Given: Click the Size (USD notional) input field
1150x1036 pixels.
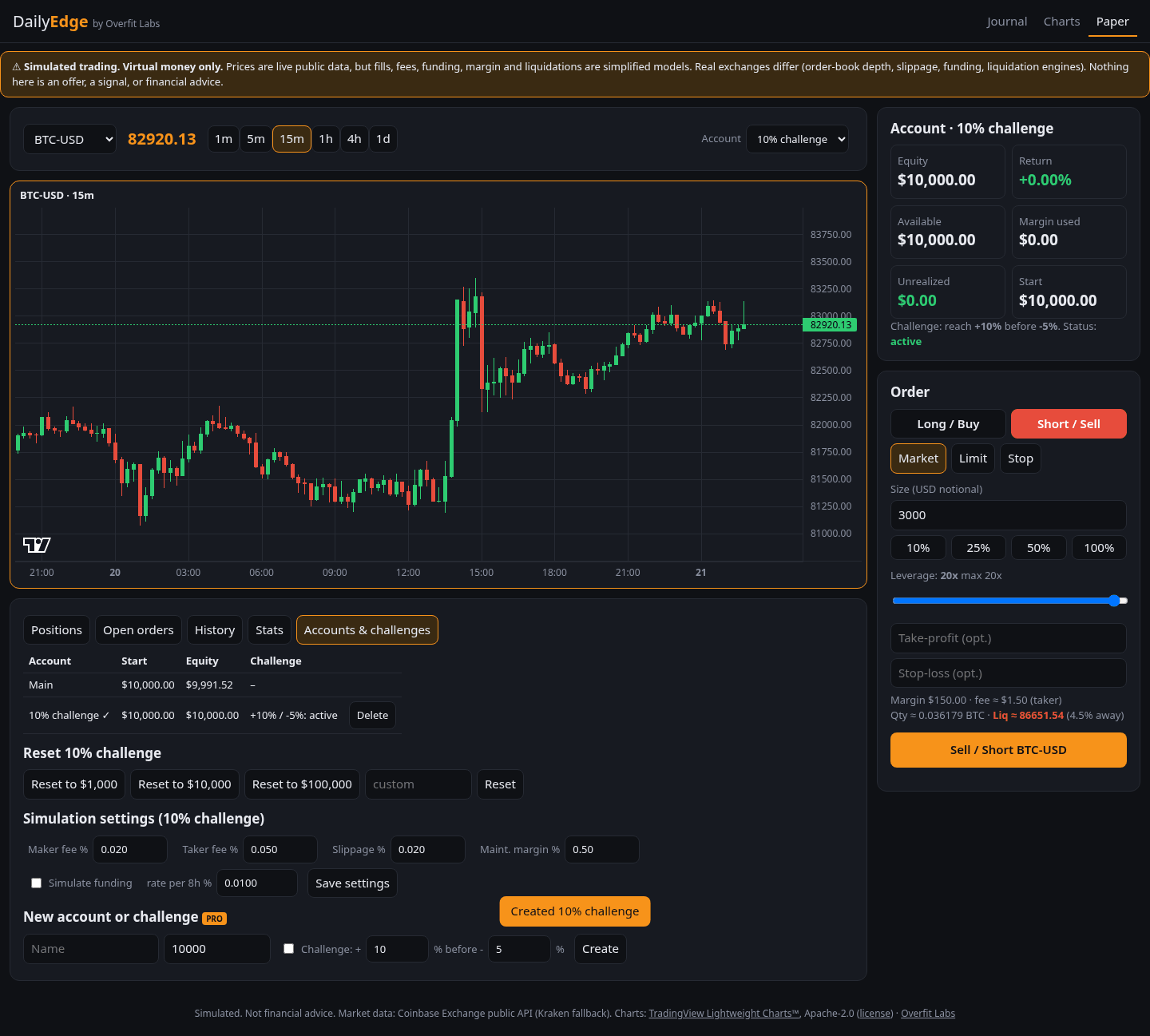Looking at the screenshot, I should (x=1009, y=515).
